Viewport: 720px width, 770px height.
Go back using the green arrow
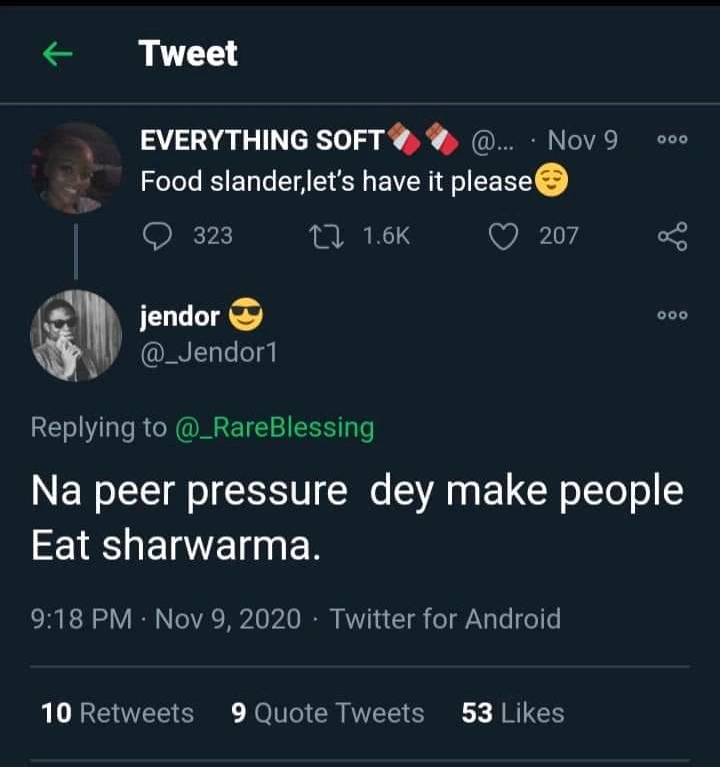pyautogui.click(x=59, y=55)
